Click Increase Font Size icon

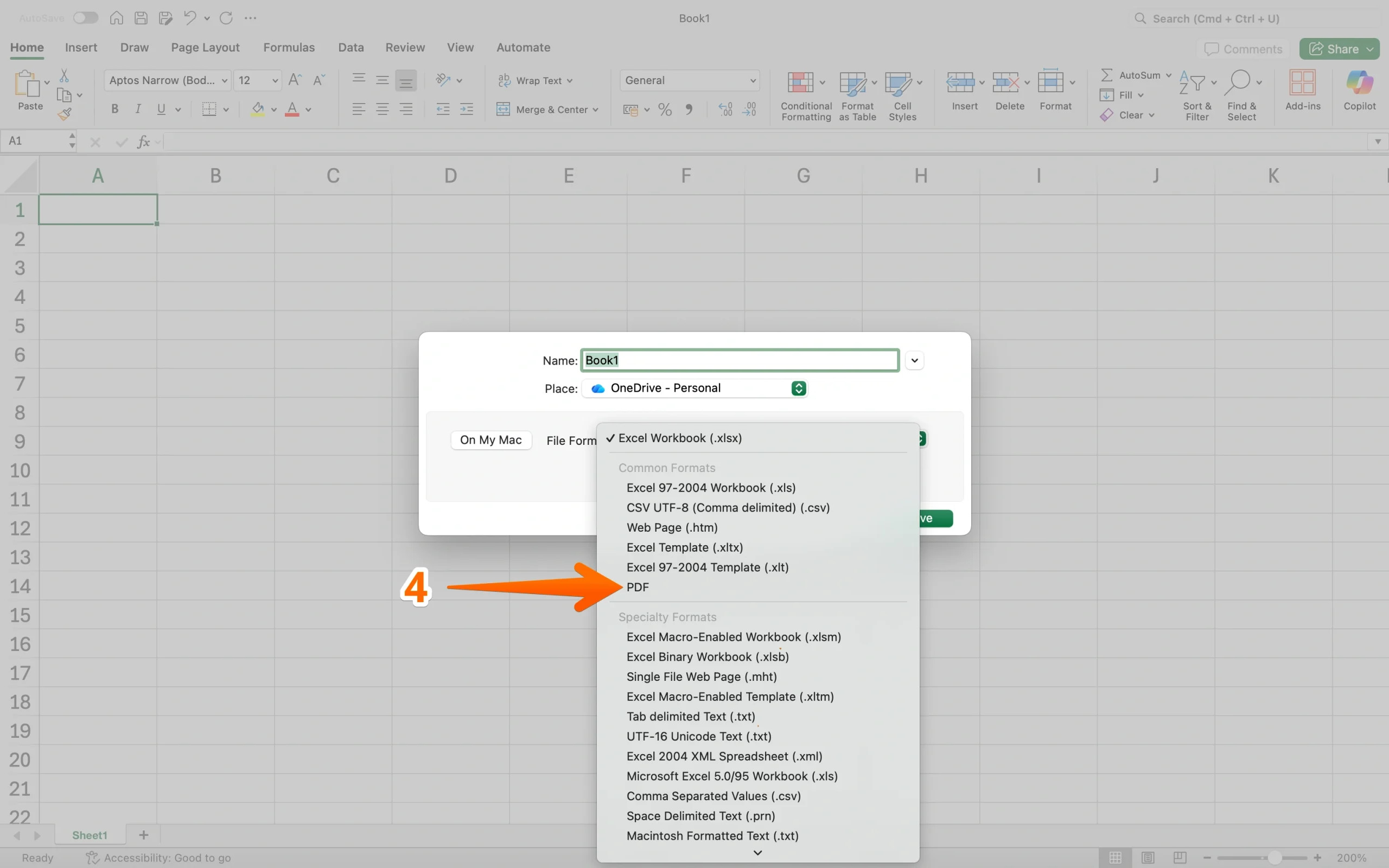(295, 80)
